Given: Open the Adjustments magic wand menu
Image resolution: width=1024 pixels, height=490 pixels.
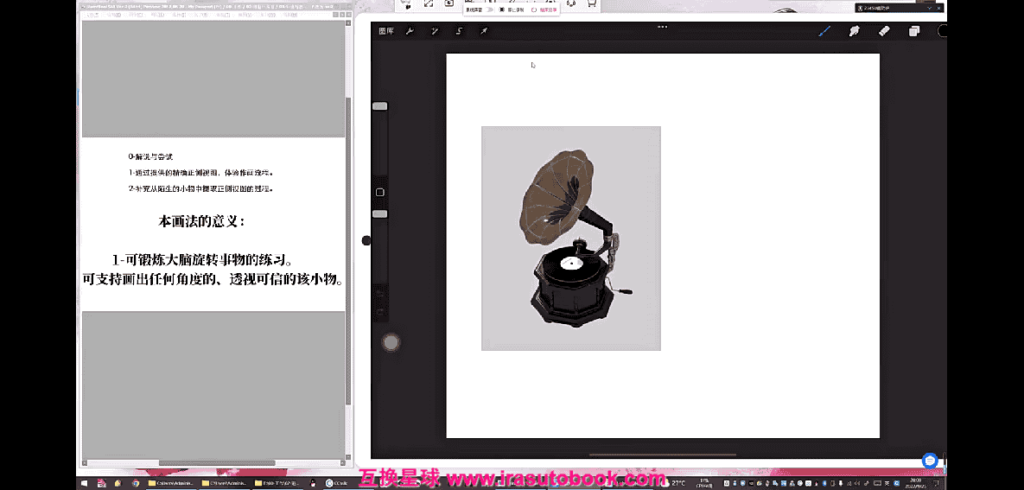Looking at the screenshot, I should point(434,31).
